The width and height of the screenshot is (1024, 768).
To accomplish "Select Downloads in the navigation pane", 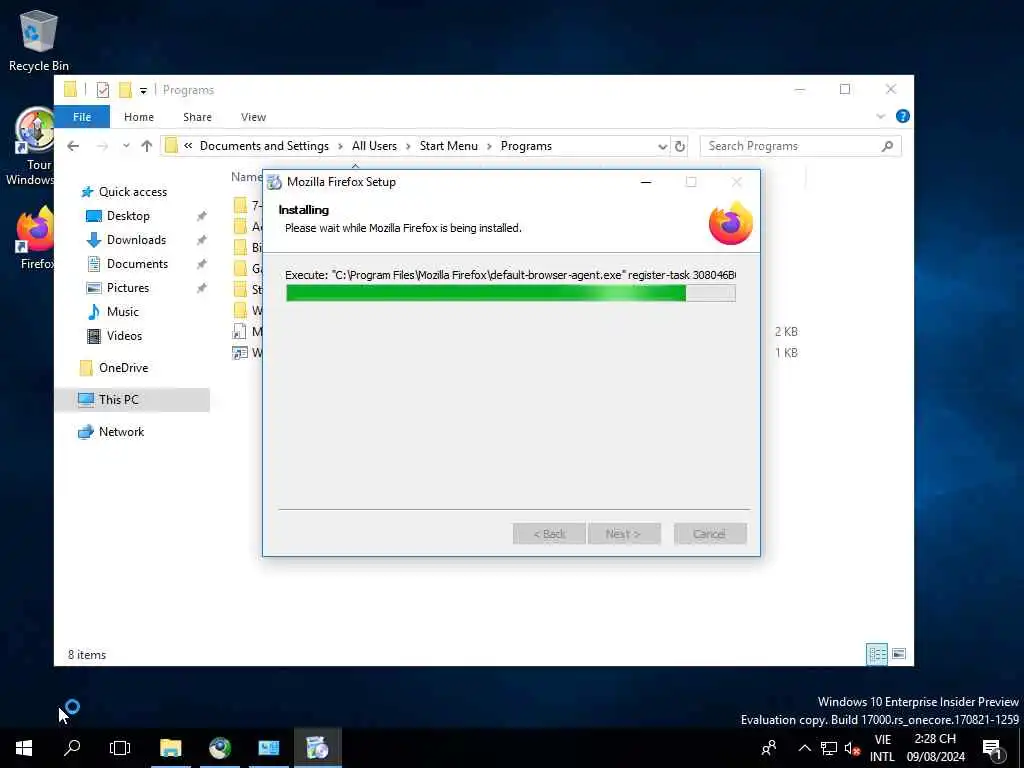I will pyautogui.click(x=136, y=240).
